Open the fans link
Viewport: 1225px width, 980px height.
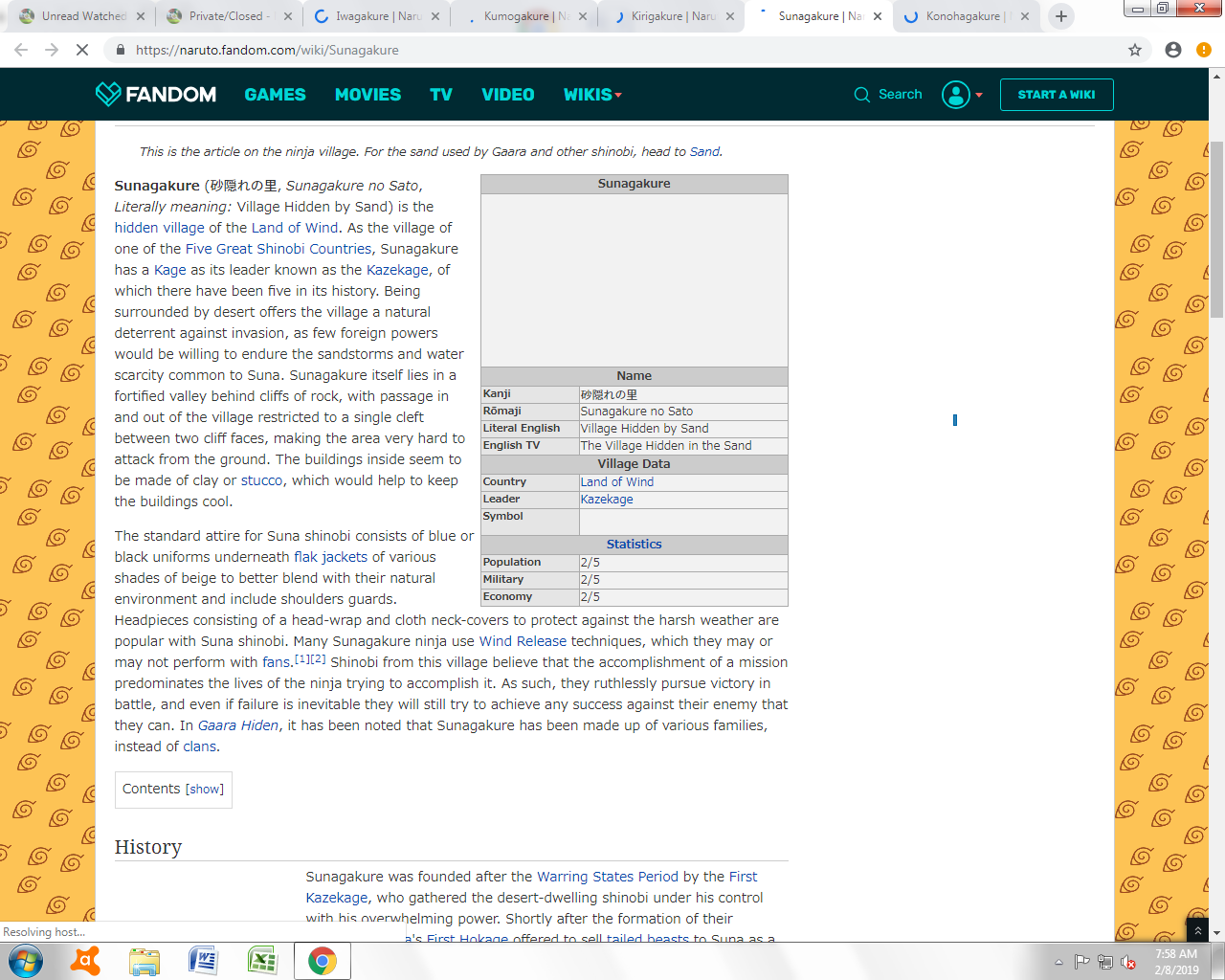point(277,662)
